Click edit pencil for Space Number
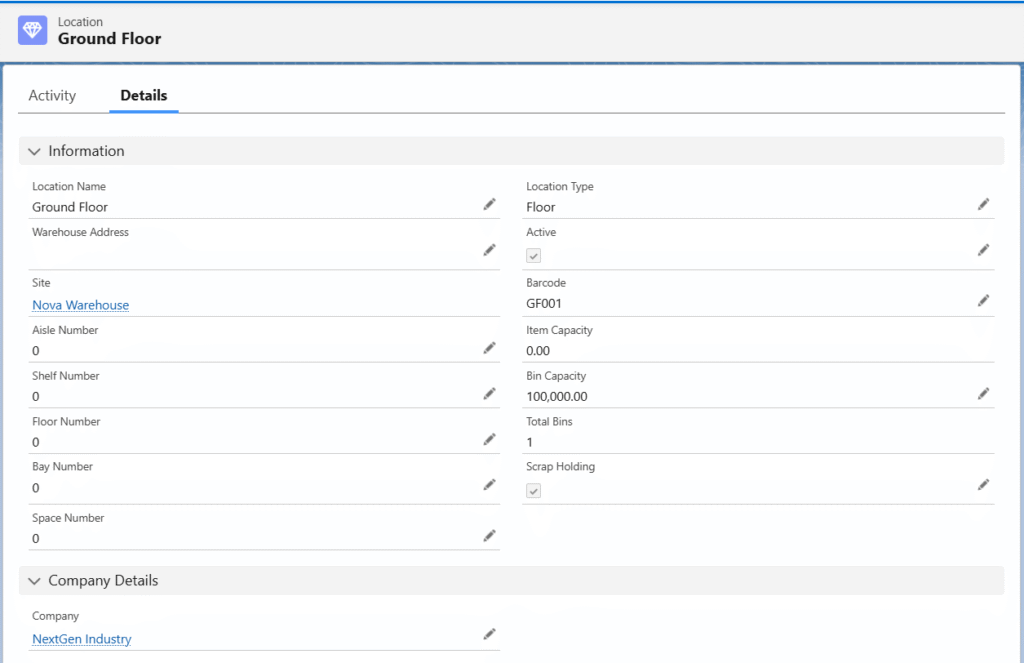The image size is (1024, 663). [x=489, y=536]
